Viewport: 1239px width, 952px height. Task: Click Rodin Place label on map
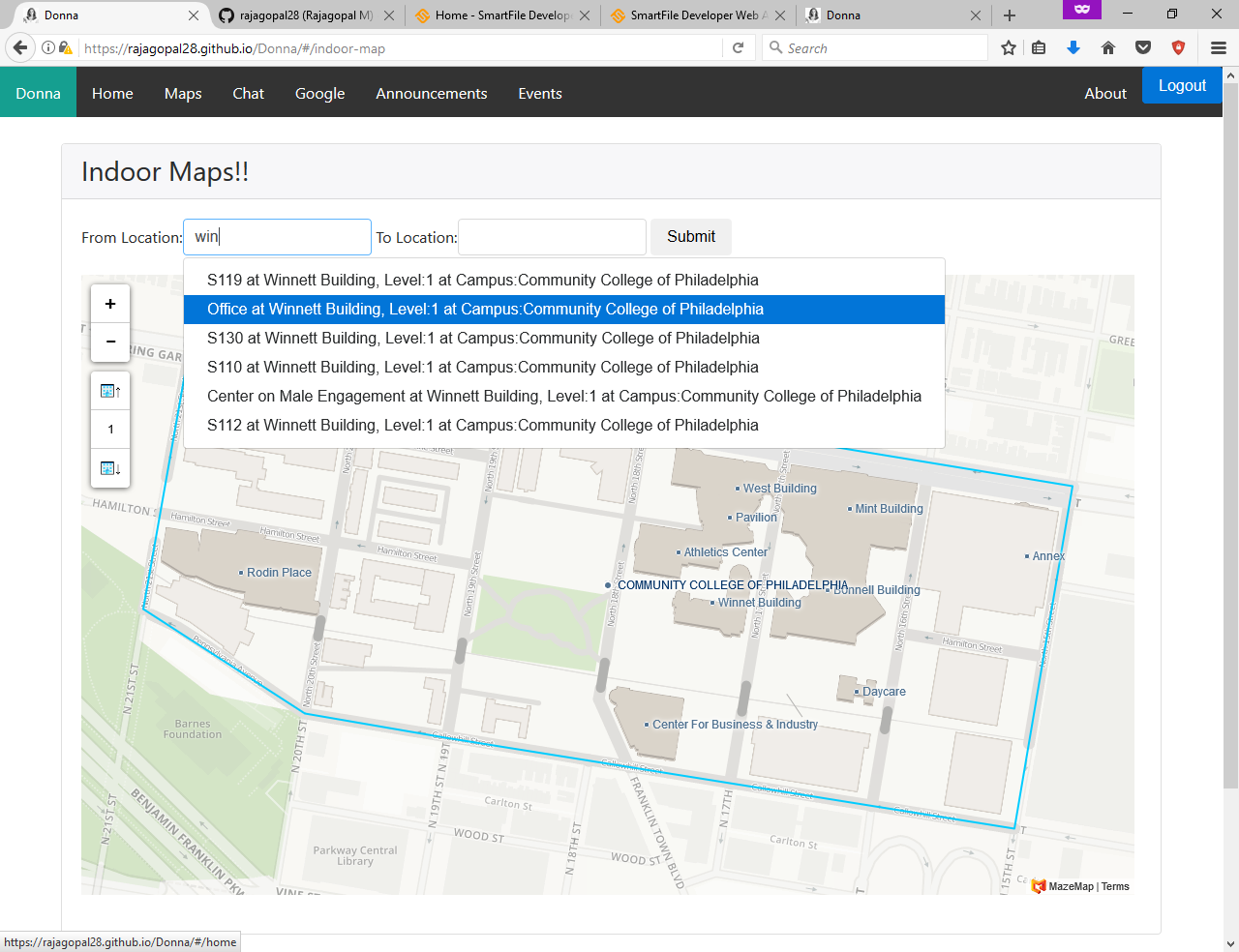279,573
